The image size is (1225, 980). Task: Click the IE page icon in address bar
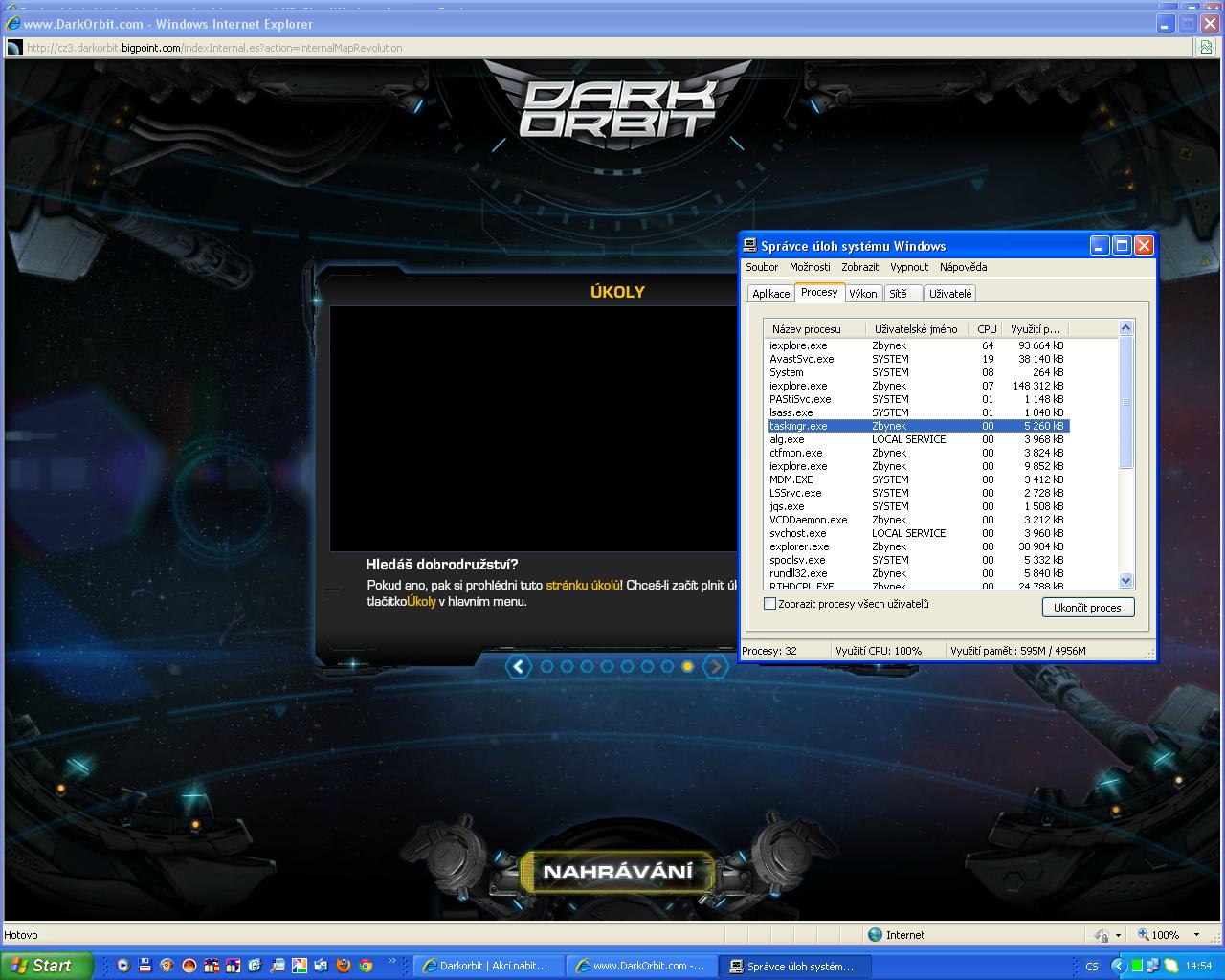pyautogui.click(x=13, y=47)
